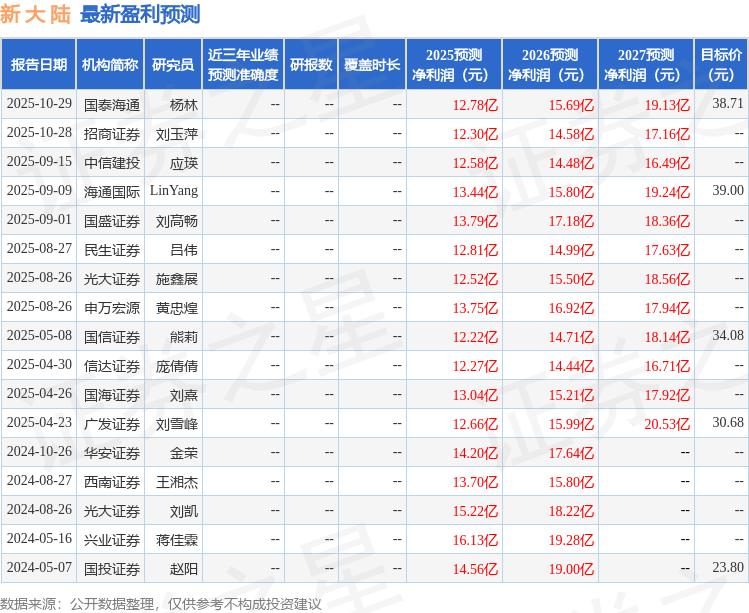Image resolution: width=749 pixels, height=613 pixels.
Task: Click the 最新盈利预测 heading
Action: pos(140,15)
